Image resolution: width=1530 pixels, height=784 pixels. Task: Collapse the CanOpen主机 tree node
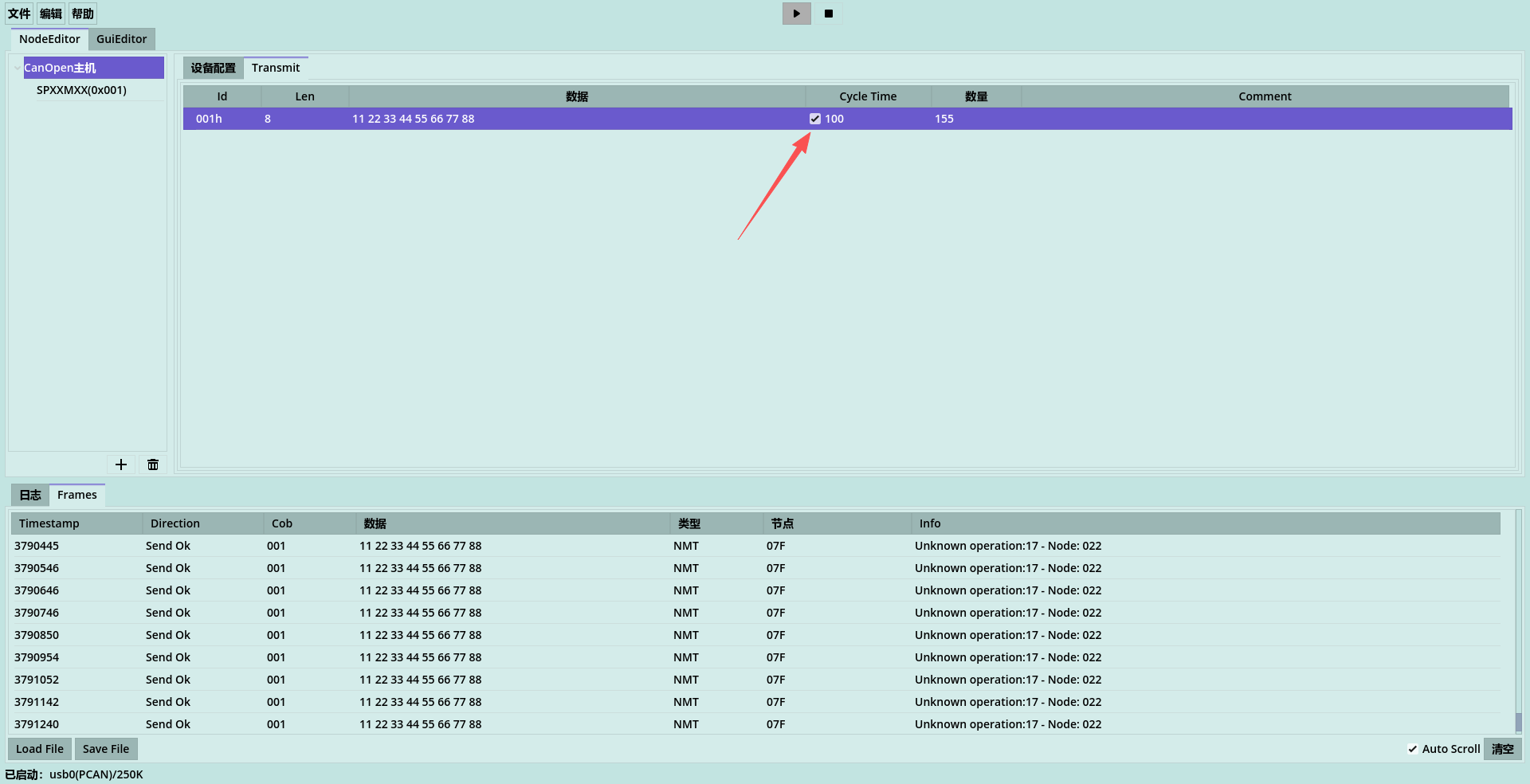coord(17,69)
